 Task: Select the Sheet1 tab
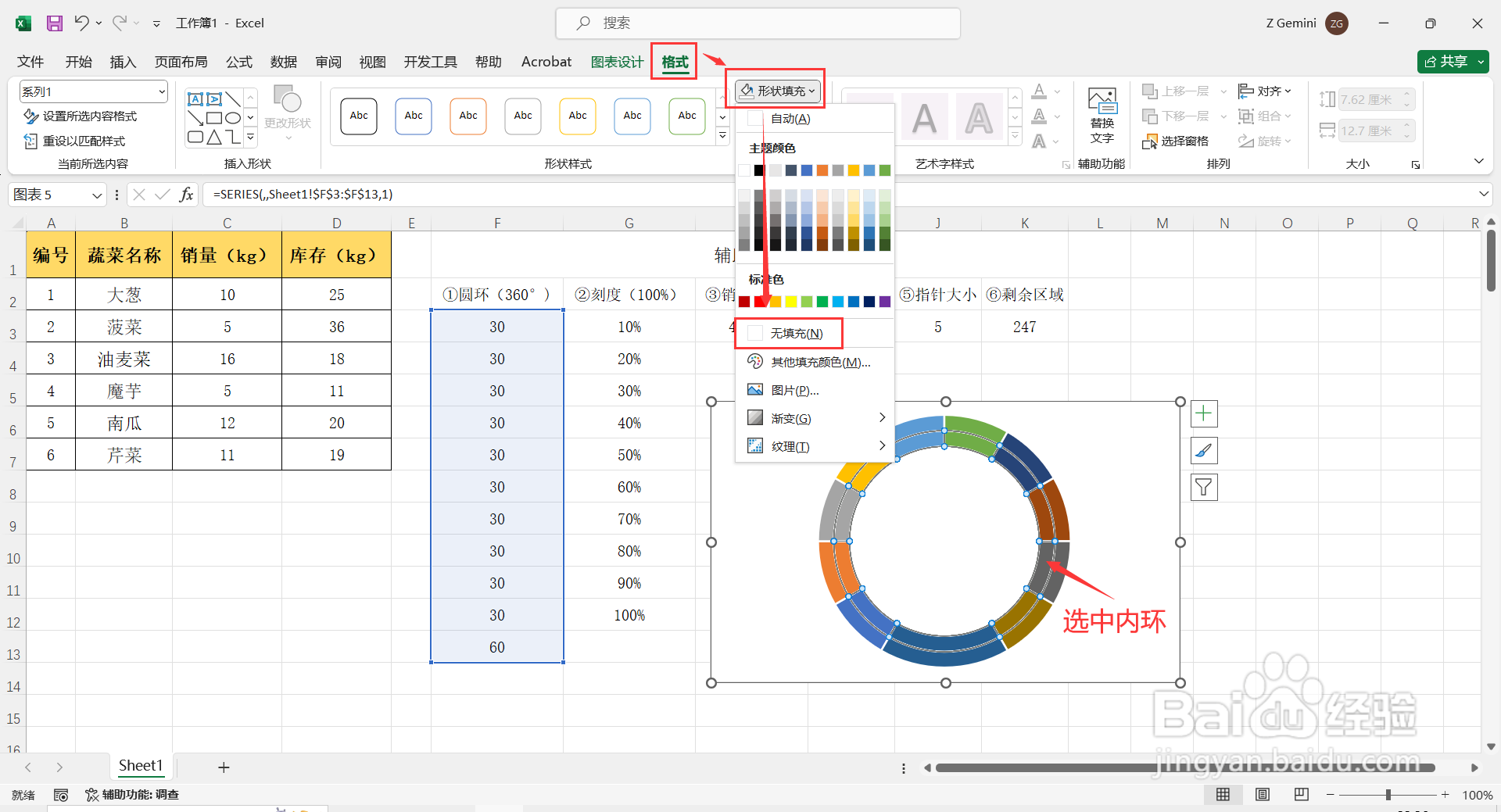pos(141,766)
